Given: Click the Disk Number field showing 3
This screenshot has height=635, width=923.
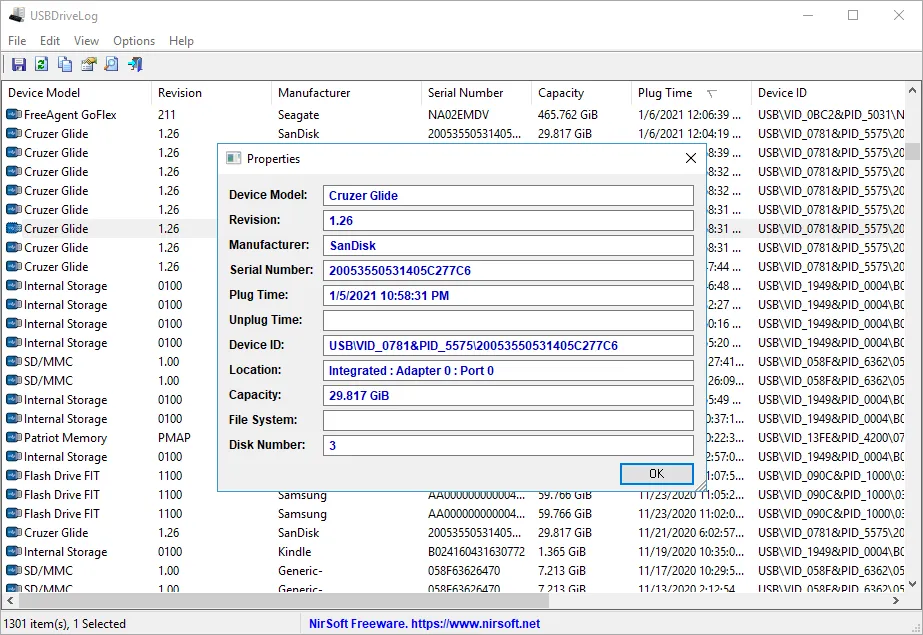Looking at the screenshot, I should [x=508, y=446].
